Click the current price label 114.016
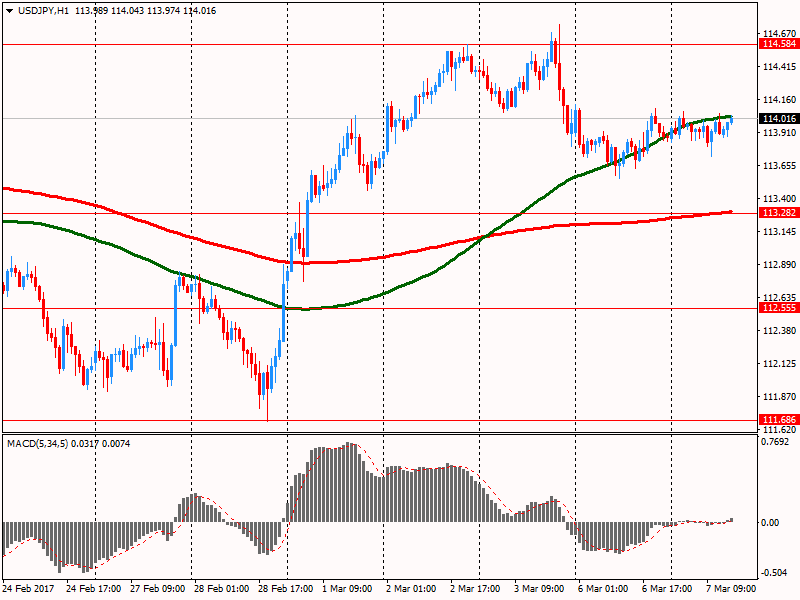 tap(778, 118)
